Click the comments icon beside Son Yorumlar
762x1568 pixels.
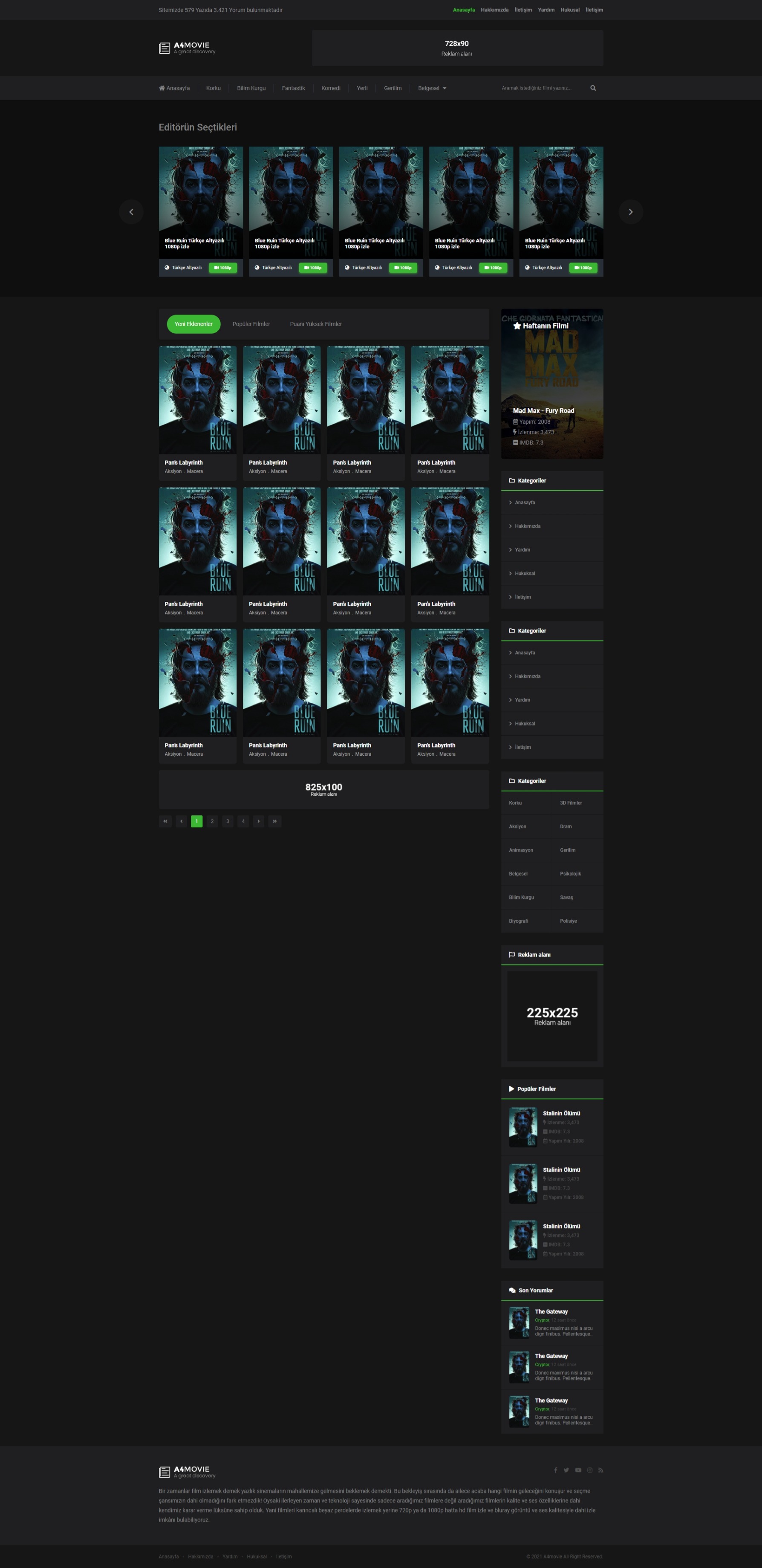click(512, 1291)
